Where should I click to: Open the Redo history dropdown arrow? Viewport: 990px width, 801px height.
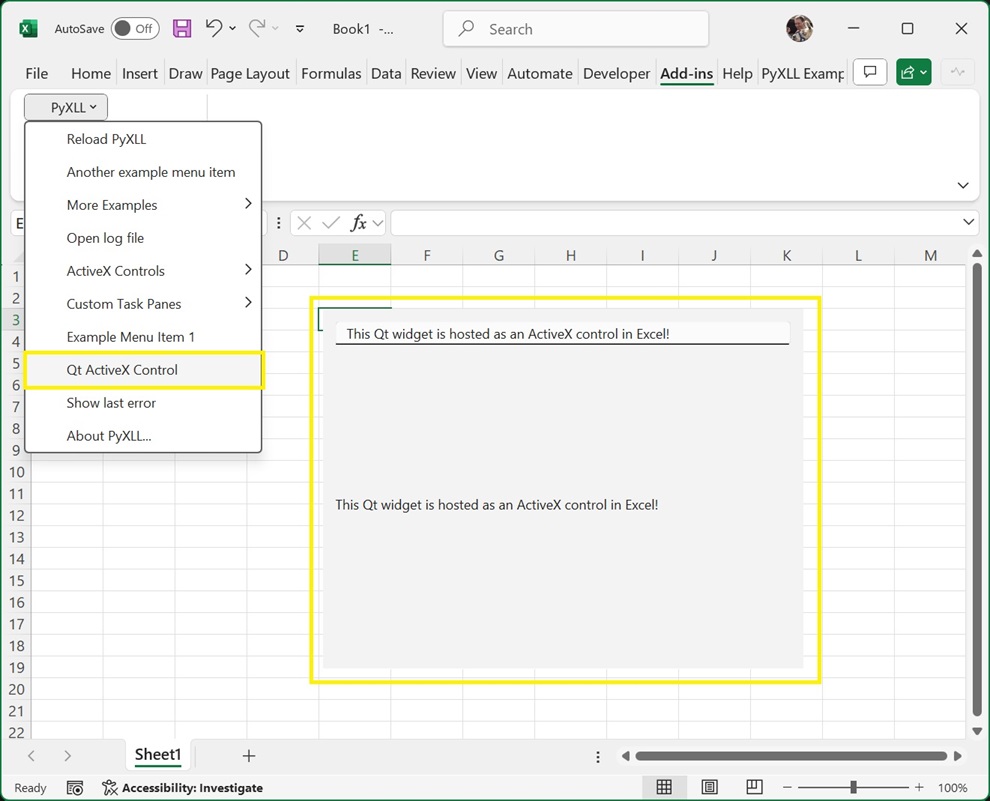tap(275, 28)
